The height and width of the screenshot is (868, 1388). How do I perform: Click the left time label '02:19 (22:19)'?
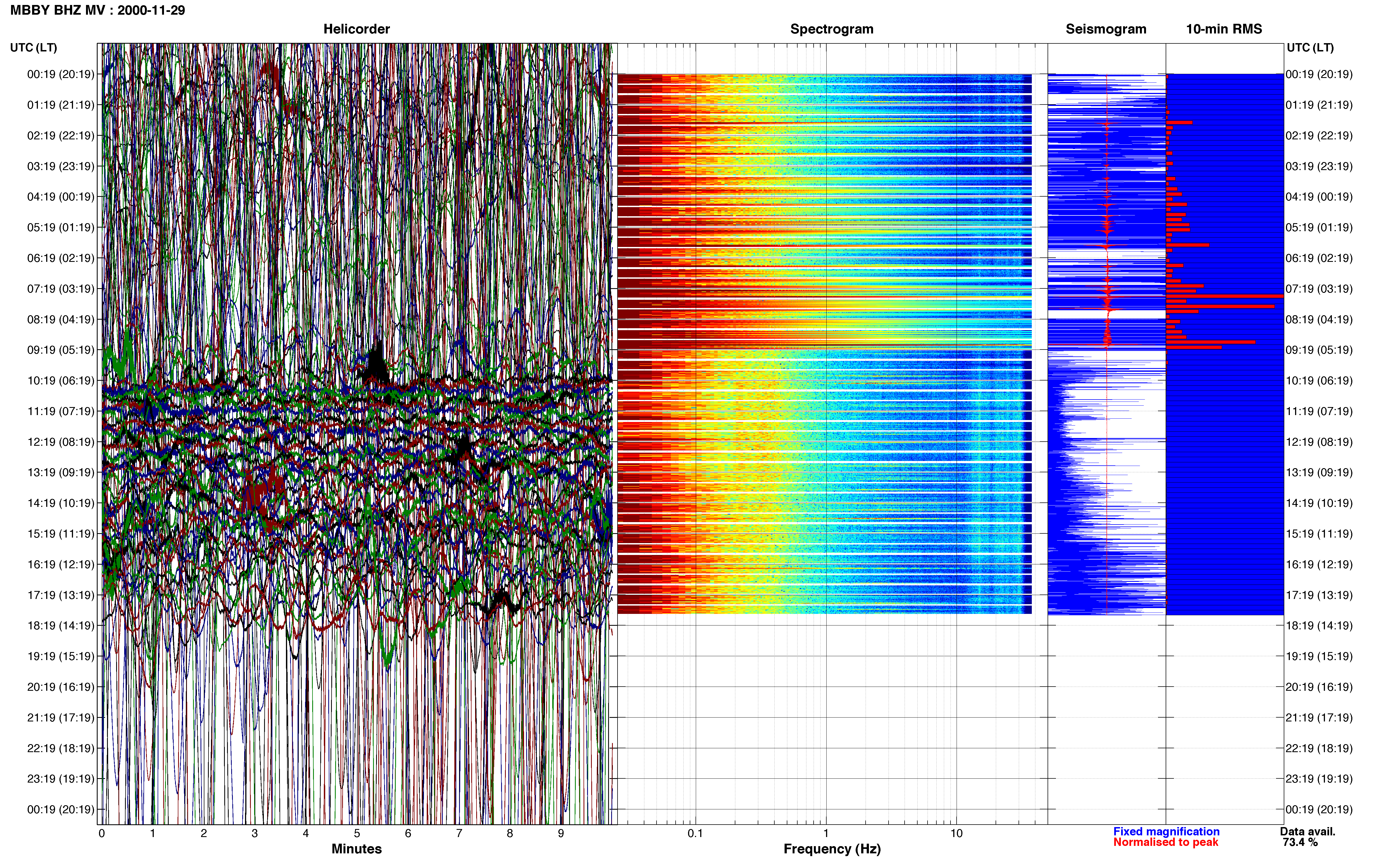point(61,135)
